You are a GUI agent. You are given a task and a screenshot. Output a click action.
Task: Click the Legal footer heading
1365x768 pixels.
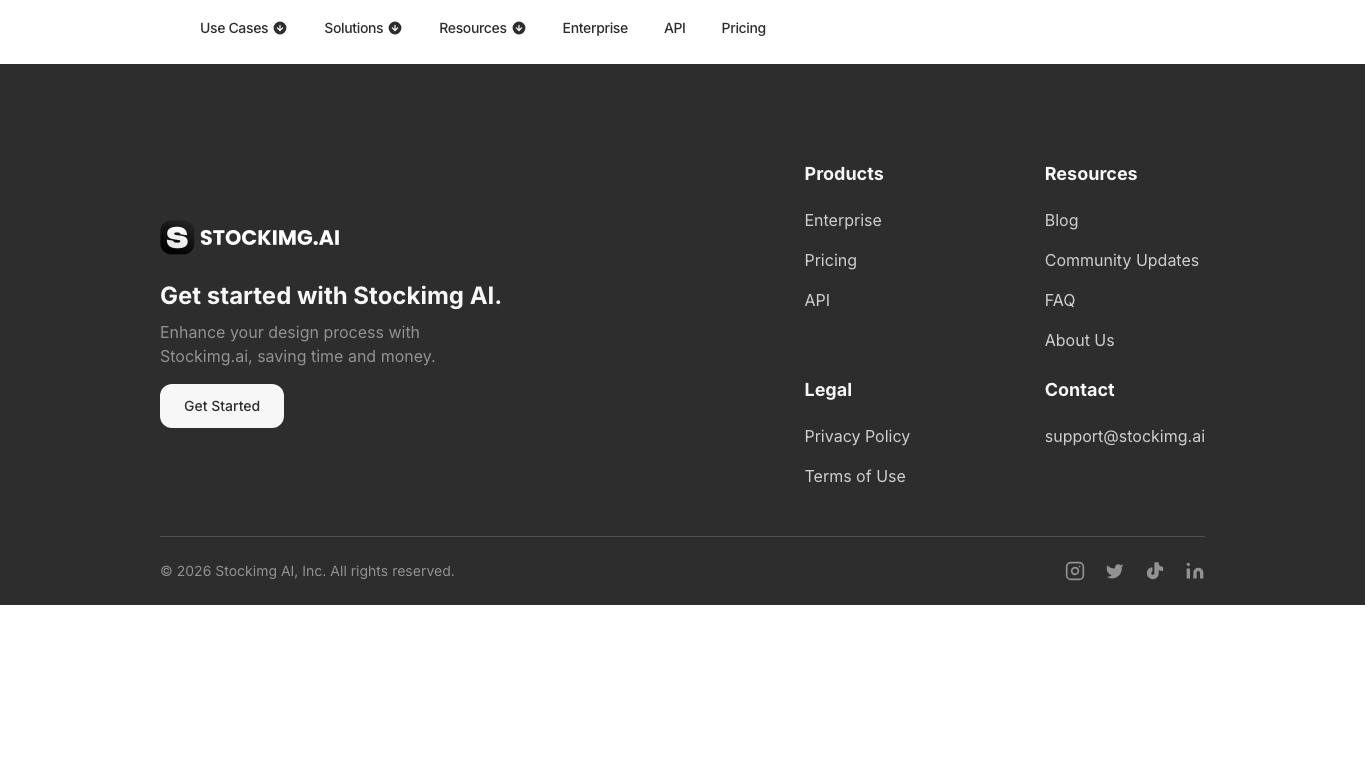[828, 390]
